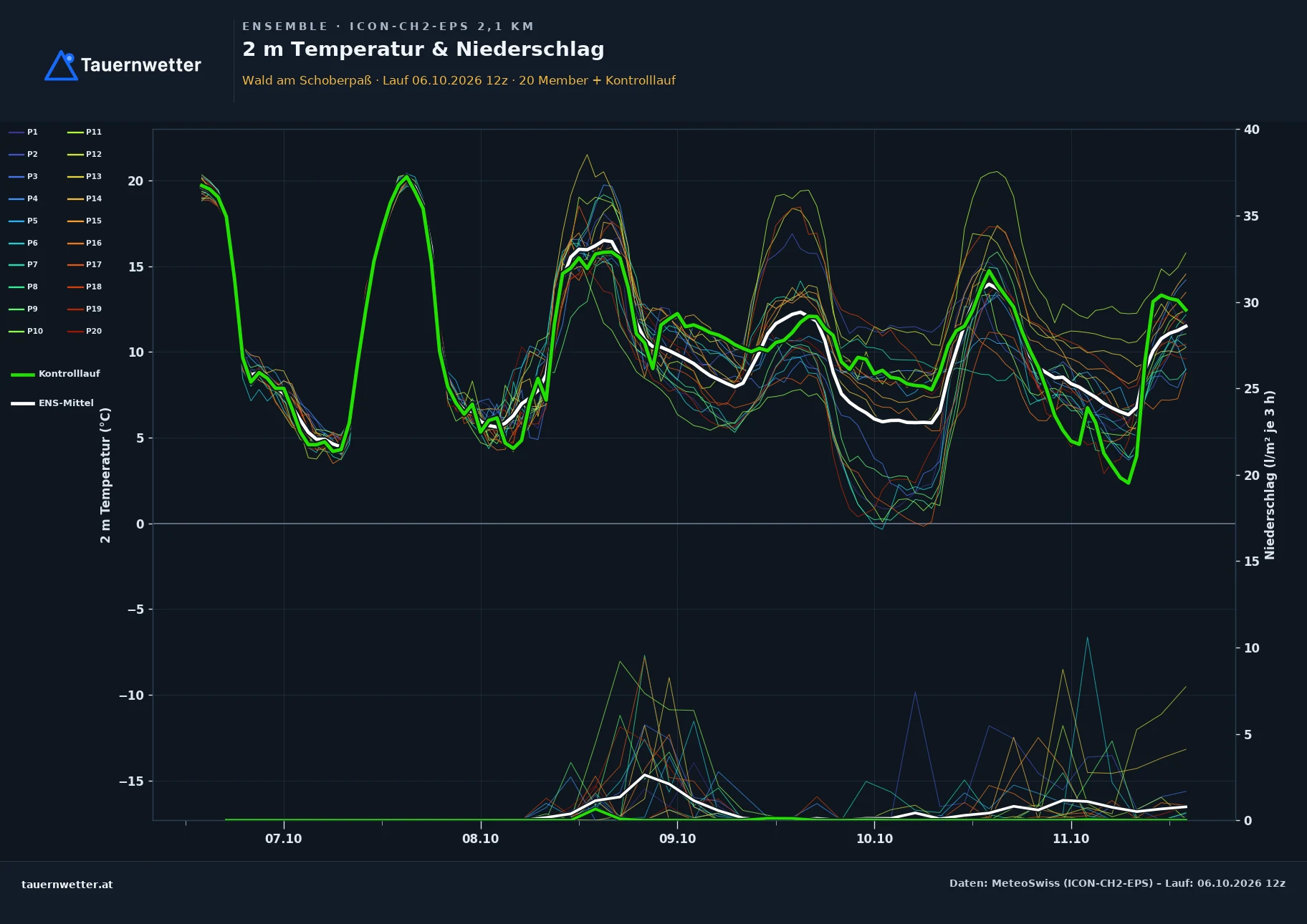
Task: Click the 'Niederschlag (l/m² je 3 h)' axis label
Action: (1270, 475)
